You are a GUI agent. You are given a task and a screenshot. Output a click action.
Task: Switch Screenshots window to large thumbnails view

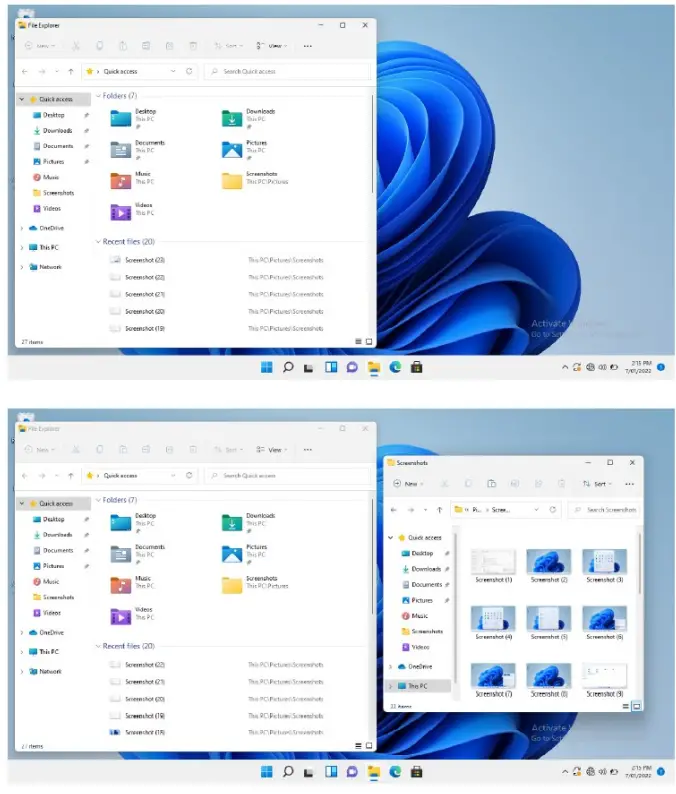(637, 706)
